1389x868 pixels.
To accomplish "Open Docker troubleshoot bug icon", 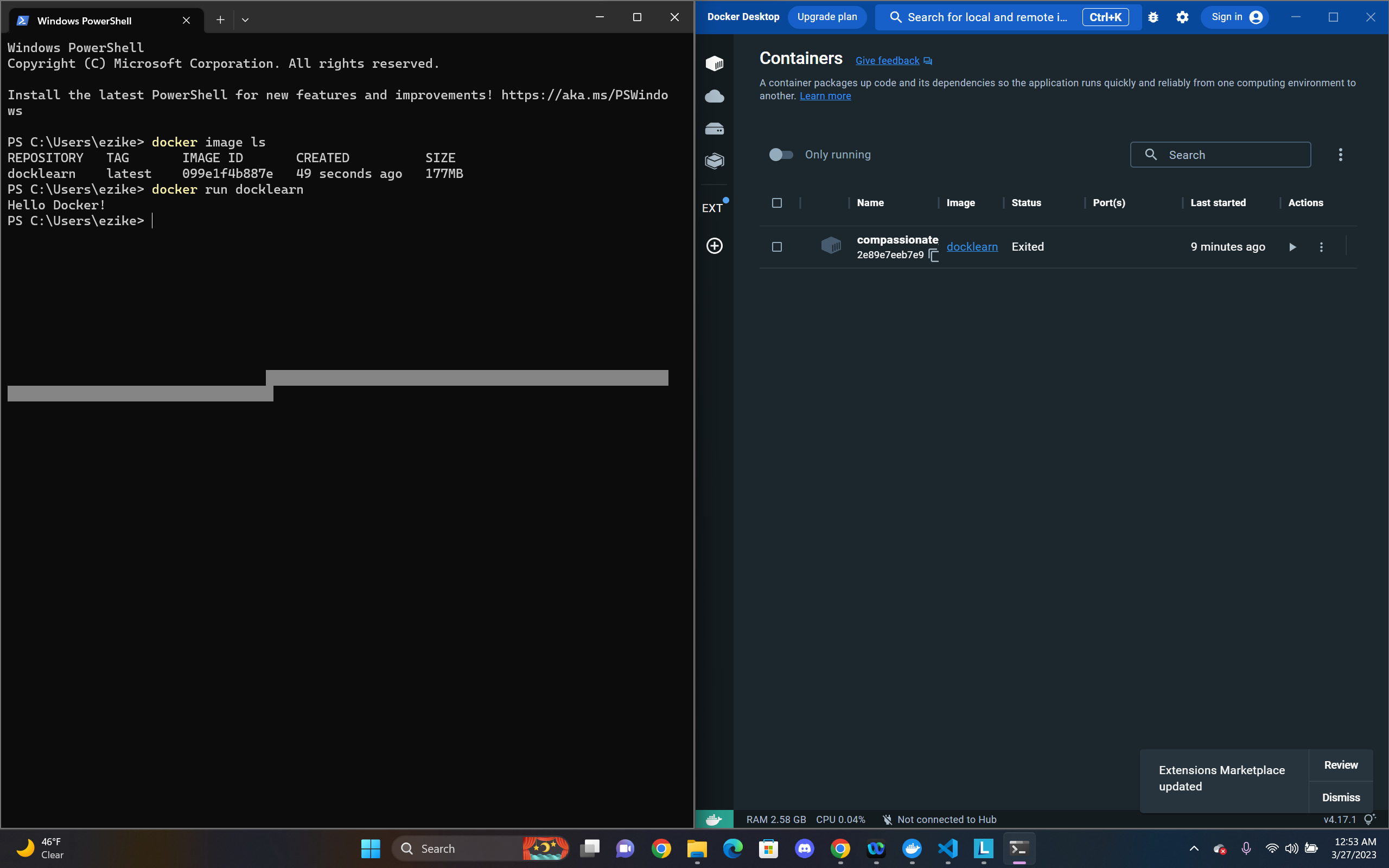I will [x=1153, y=17].
